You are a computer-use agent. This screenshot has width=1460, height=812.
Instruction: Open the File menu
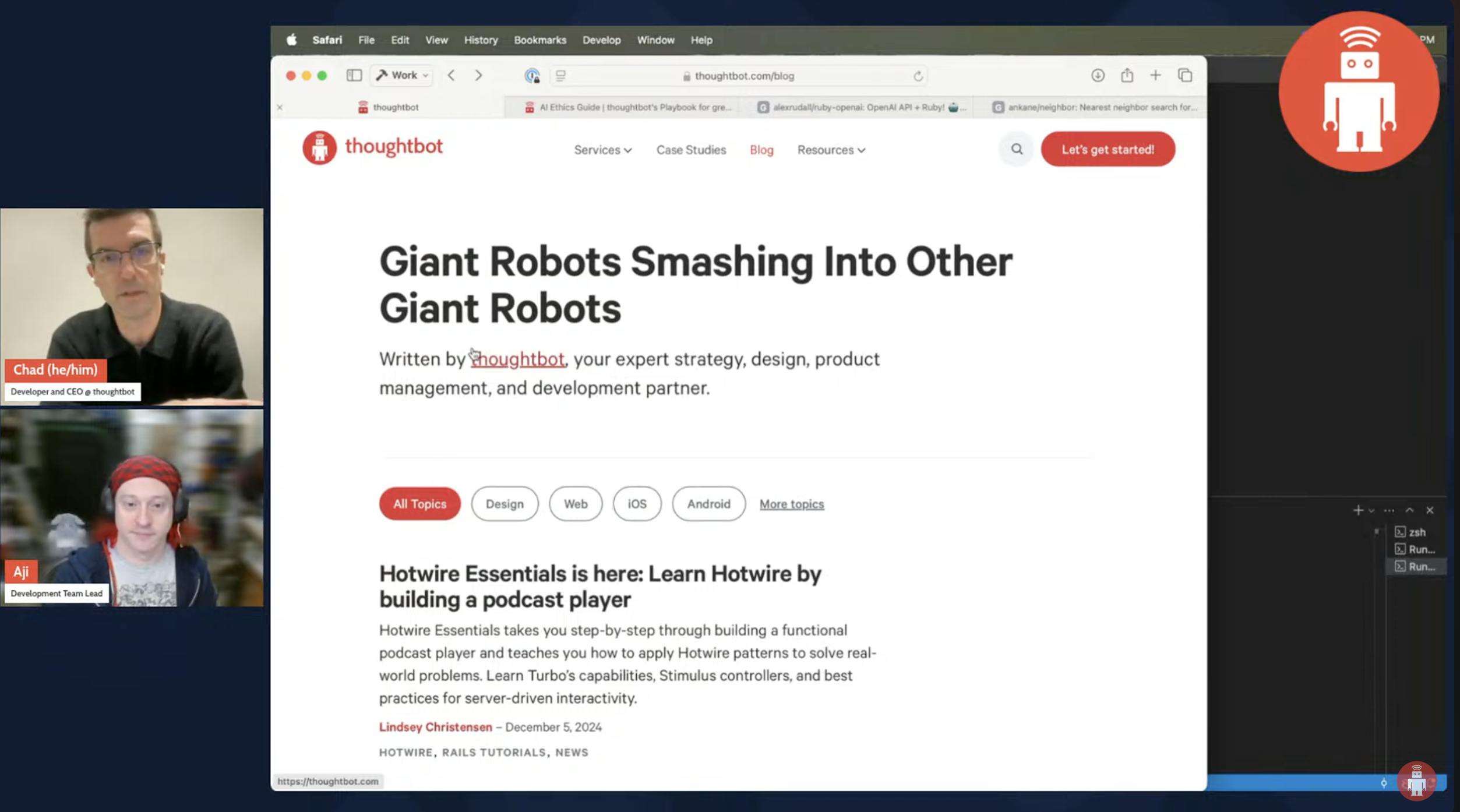pyautogui.click(x=366, y=40)
